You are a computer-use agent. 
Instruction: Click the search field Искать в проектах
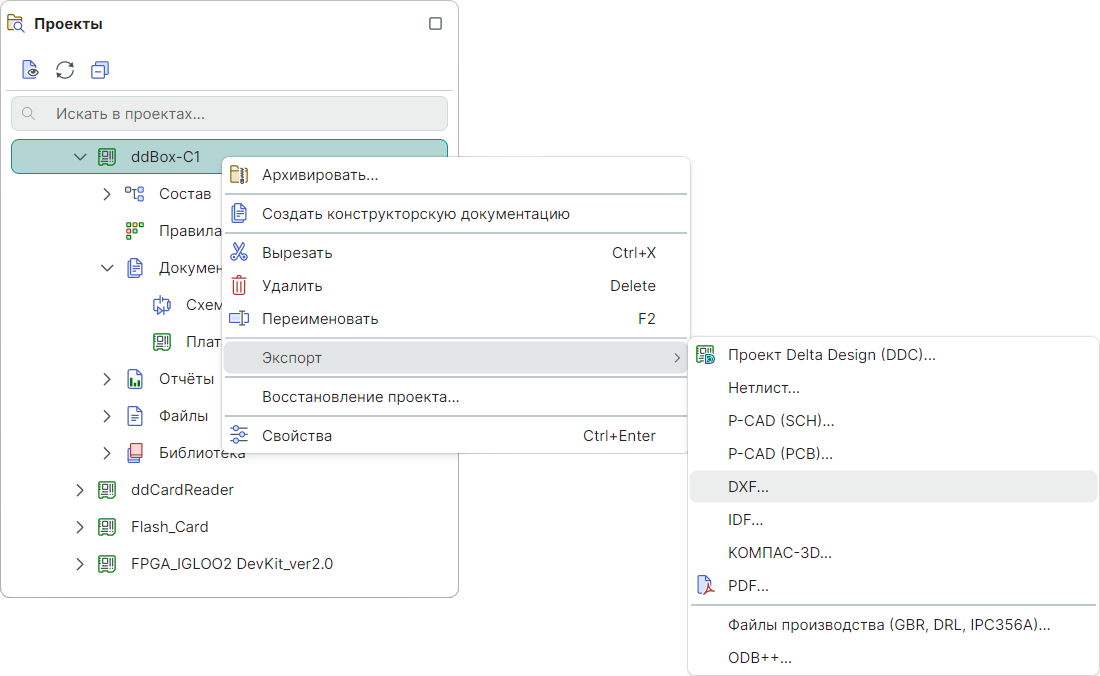click(x=229, y=114)
